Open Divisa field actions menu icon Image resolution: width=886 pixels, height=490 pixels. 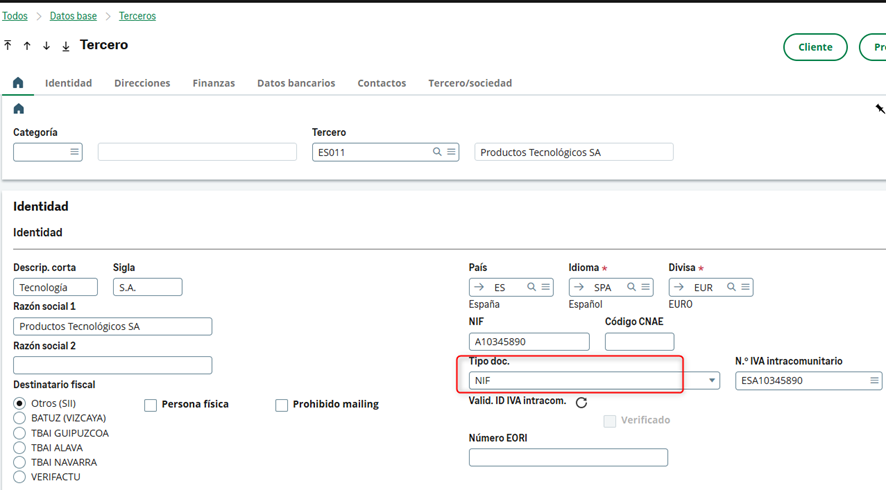pyautogui.click(x=746, y=287)
